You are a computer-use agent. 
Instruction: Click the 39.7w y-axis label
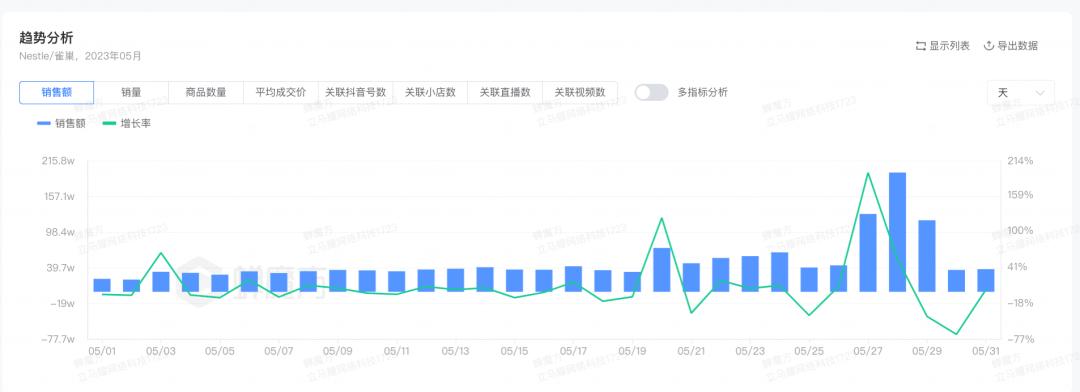61,268
